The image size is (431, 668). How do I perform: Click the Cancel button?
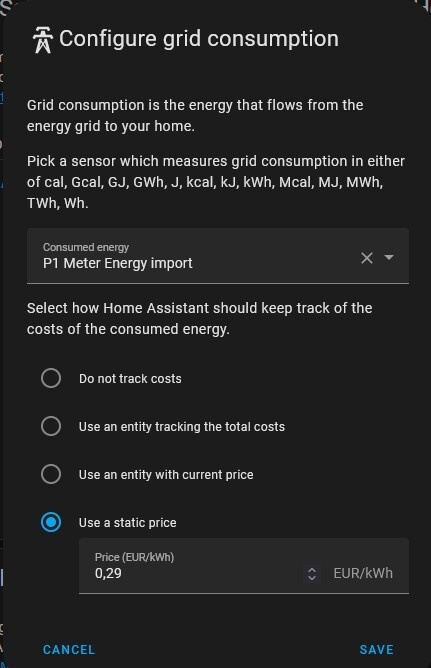(x=69, y=649)
